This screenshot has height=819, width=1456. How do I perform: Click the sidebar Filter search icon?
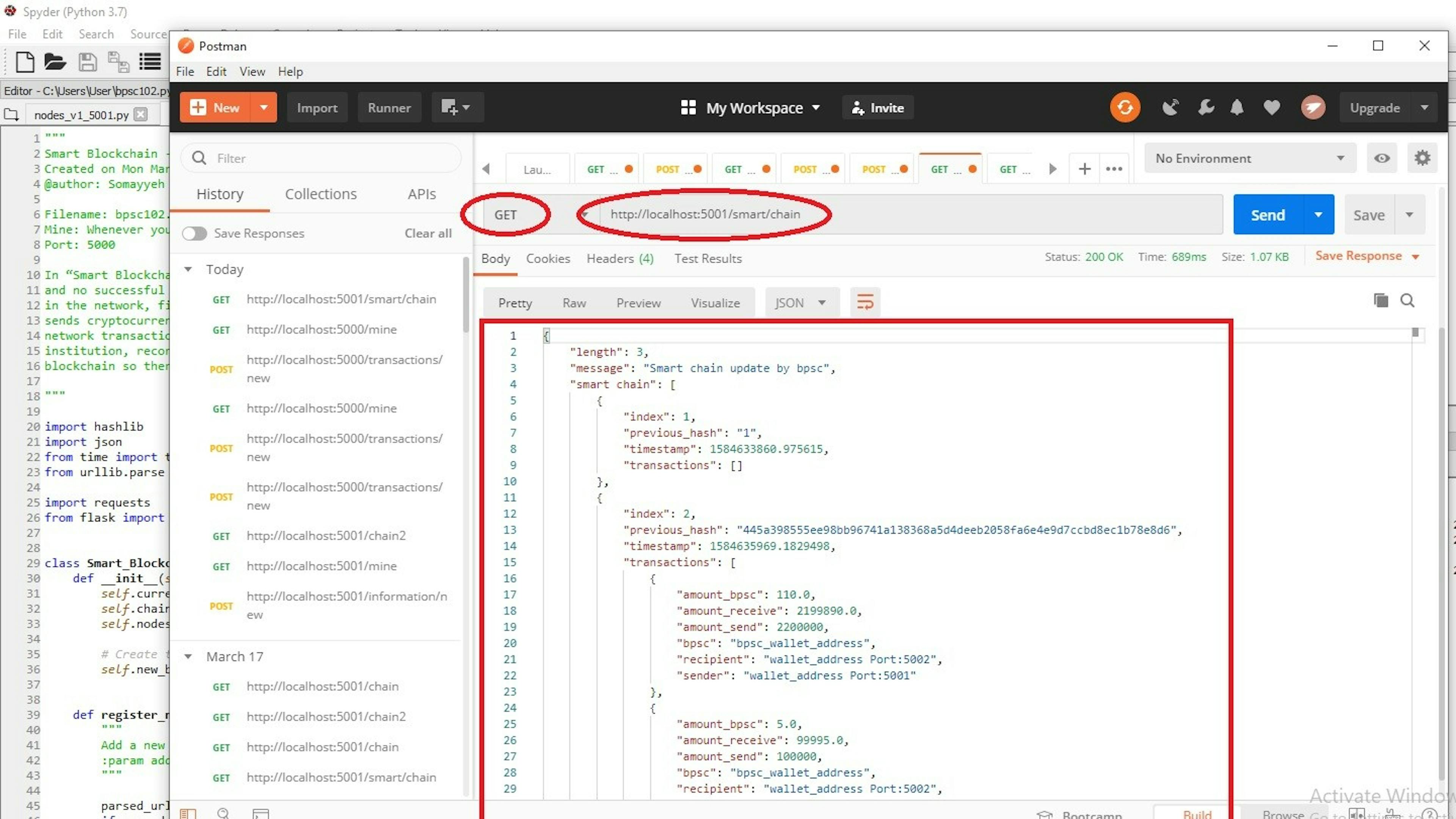coord(199,158)
